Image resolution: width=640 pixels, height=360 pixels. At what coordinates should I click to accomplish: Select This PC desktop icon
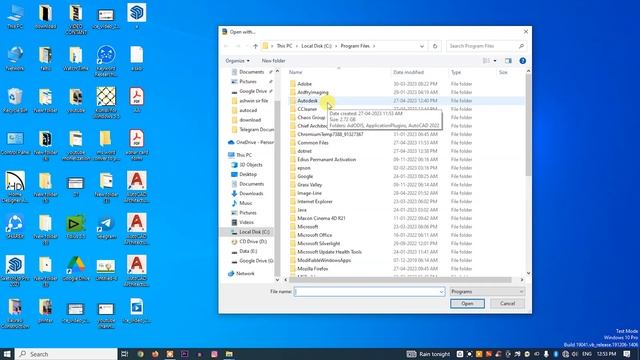pyautogui.click(x=15, y=17)
